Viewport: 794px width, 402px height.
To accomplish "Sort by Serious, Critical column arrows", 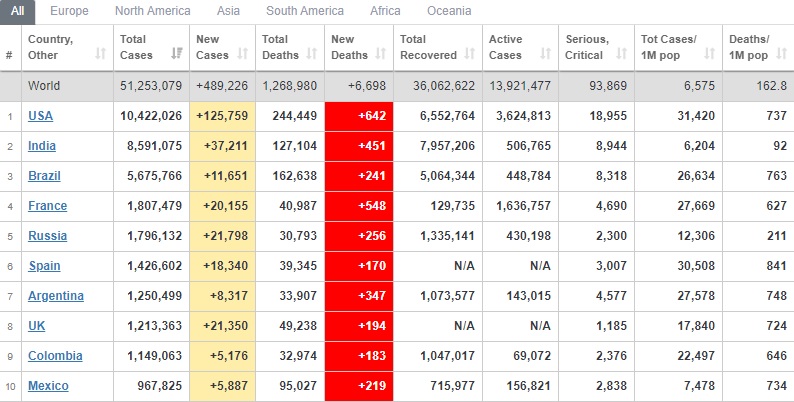I will pos(622,53).
